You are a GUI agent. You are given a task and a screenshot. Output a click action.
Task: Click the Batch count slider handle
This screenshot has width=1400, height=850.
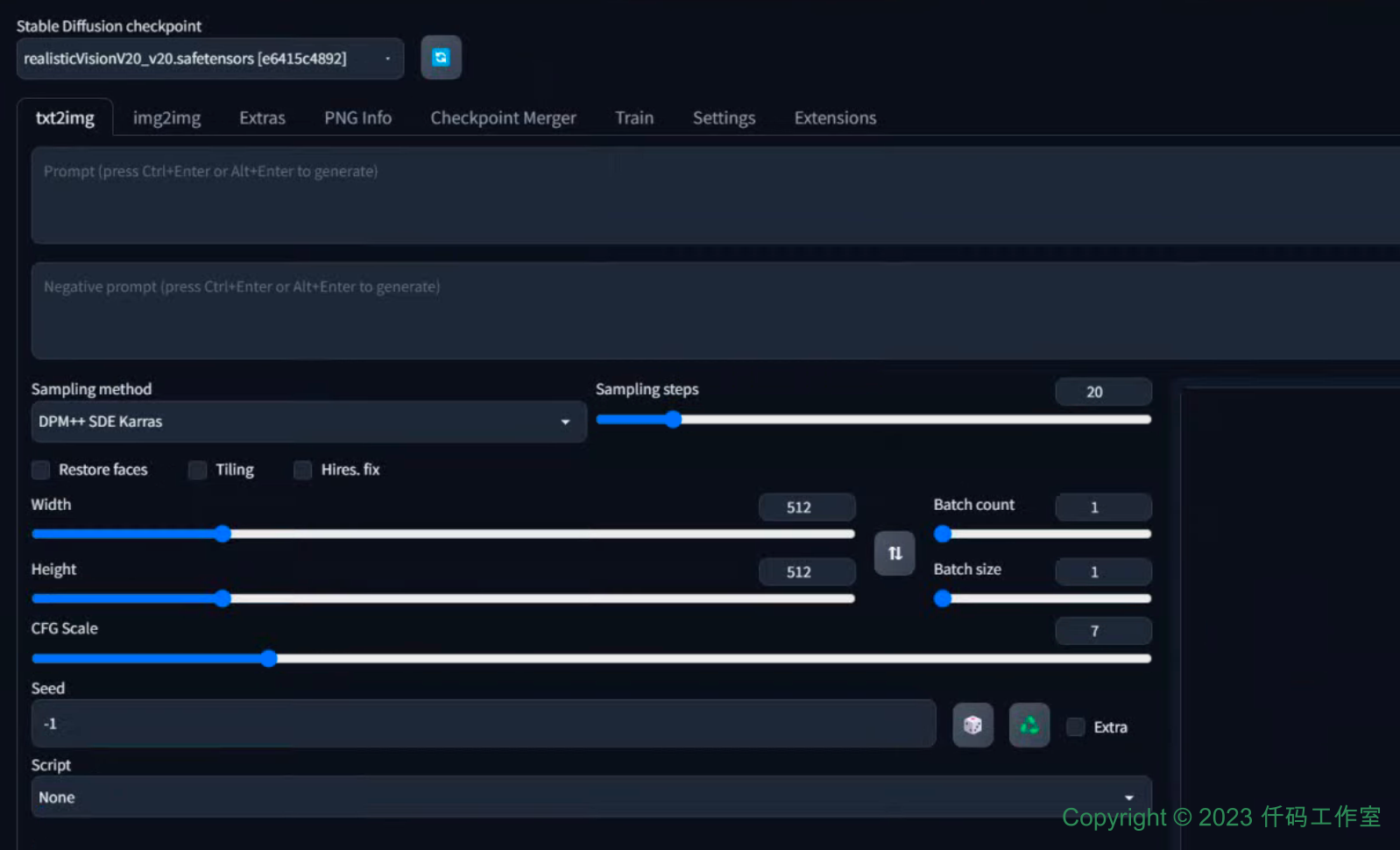pos(943,534)
